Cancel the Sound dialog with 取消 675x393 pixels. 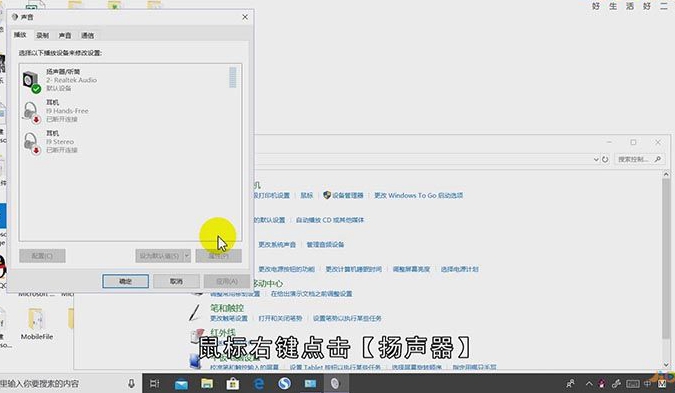[x=176, y=281]
